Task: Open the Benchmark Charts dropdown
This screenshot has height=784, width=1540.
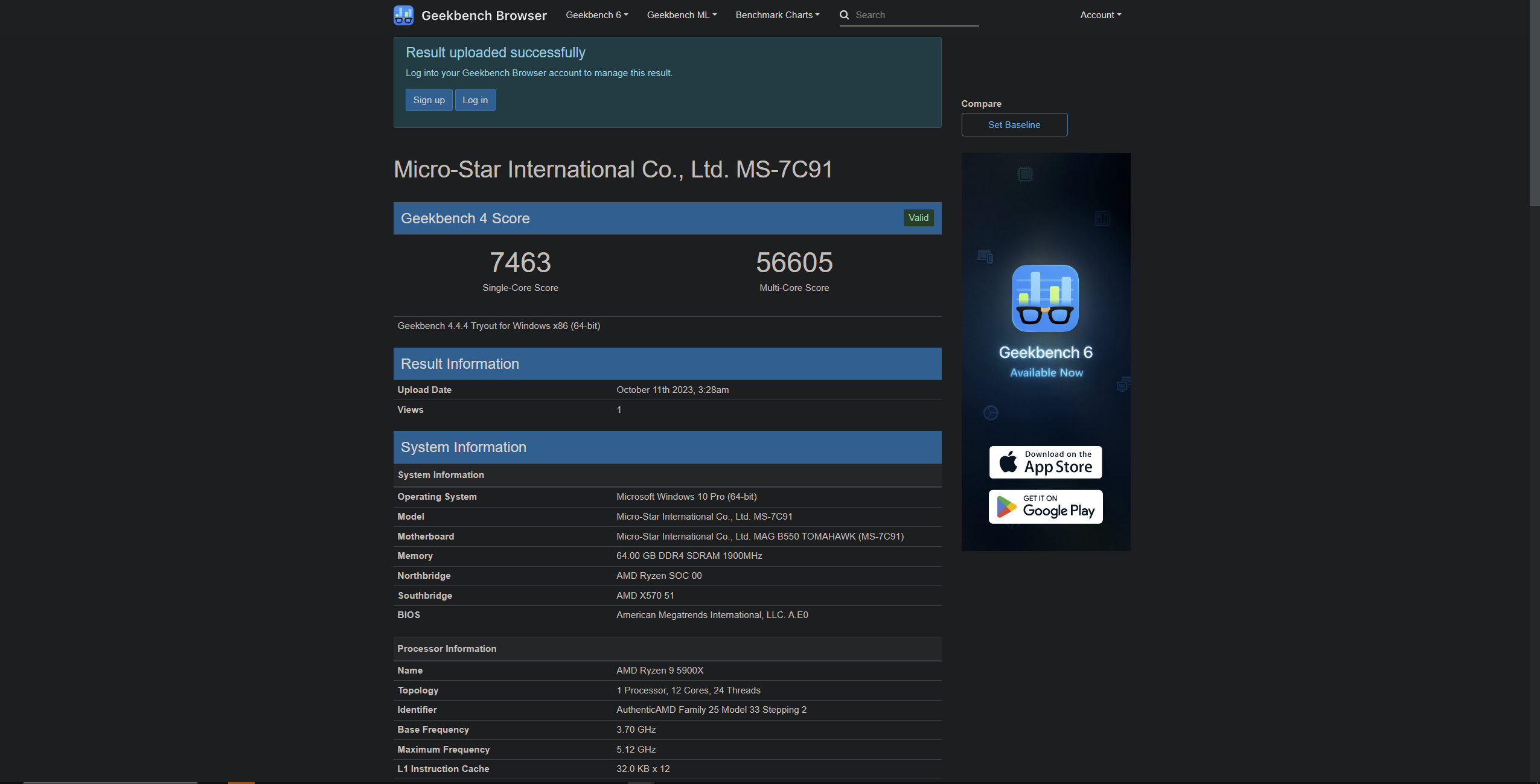Action: coord(777,15)
